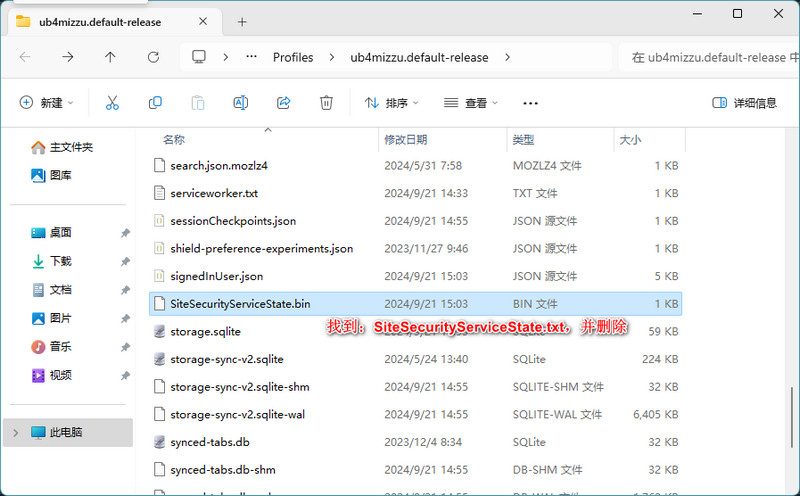Click the This PC monitor icon in address bar
800x496 pixels.
click(199, 57)
